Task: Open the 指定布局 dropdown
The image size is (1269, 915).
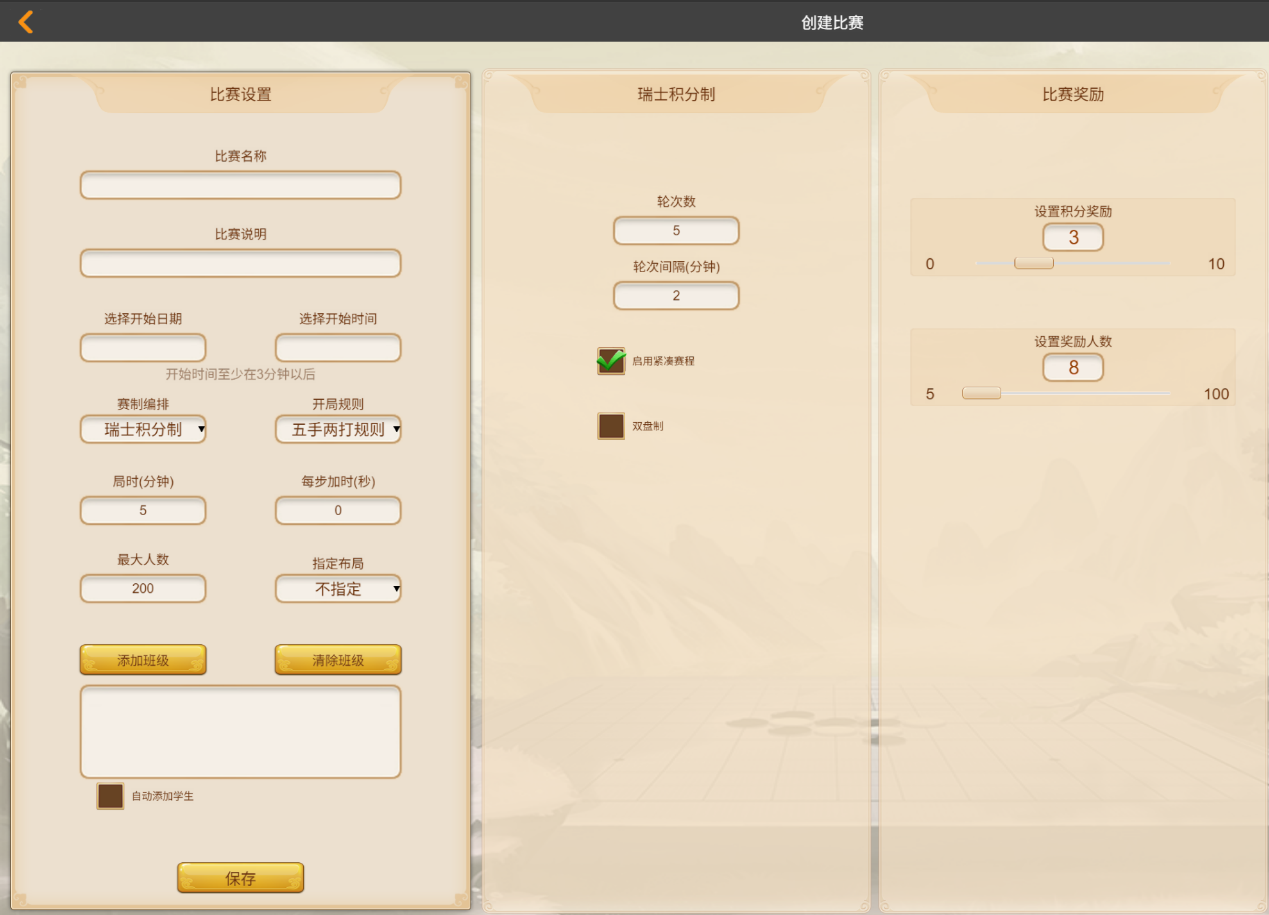Action: [338, 589]
